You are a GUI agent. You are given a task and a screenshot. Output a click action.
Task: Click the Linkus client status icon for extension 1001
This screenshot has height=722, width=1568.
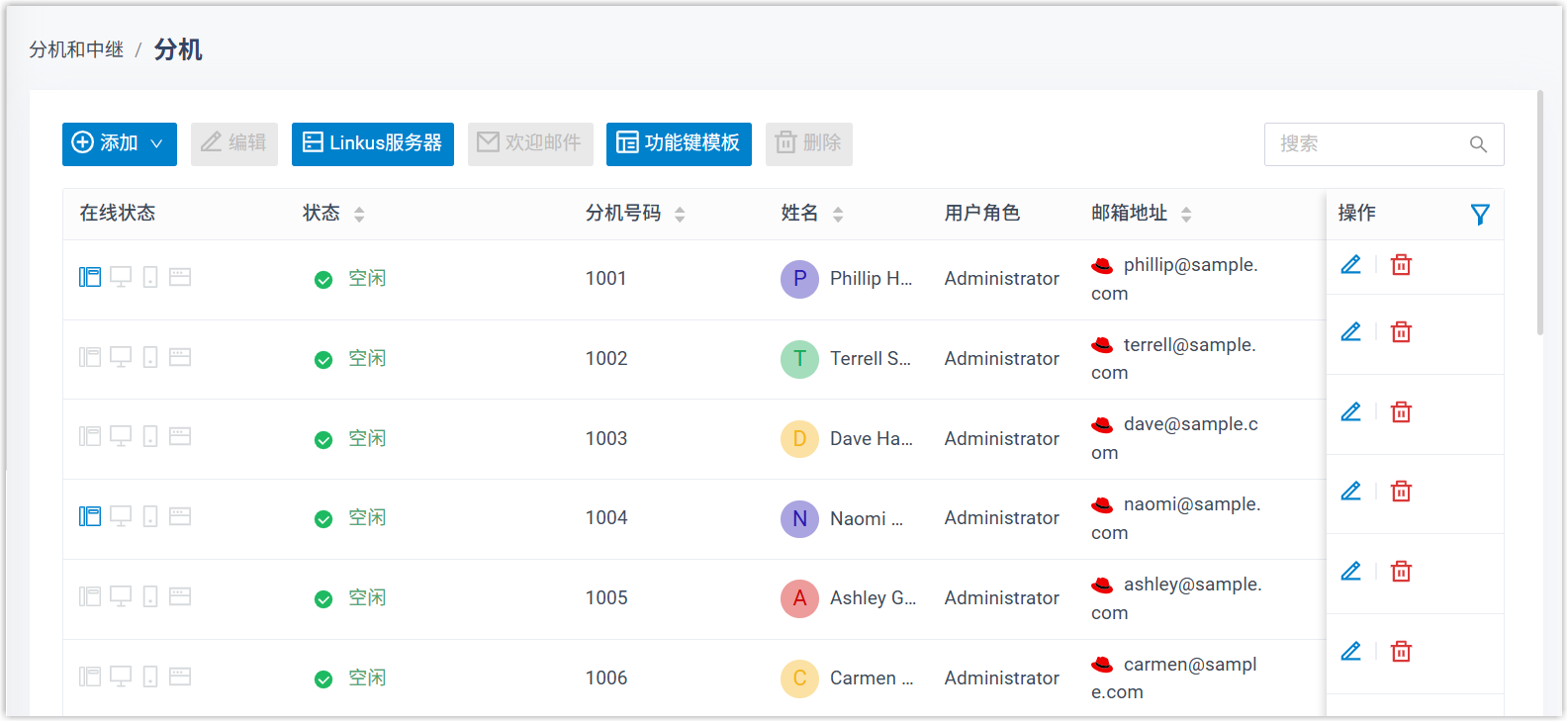(x=90, y=277)
